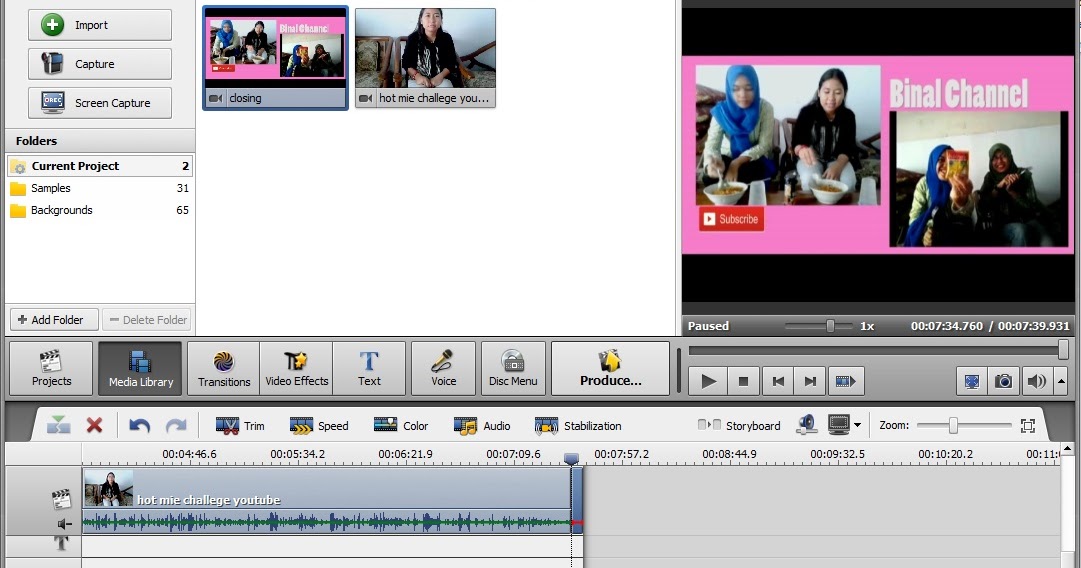
Task: Click the Delete Folder button
Action: pos(147,320)
